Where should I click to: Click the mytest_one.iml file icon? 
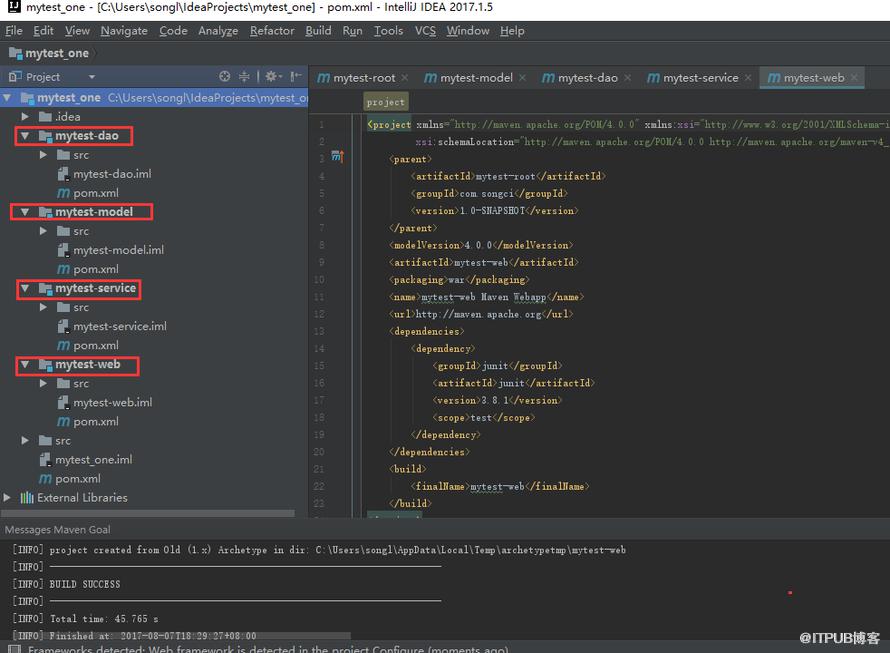tap(45, 459)
